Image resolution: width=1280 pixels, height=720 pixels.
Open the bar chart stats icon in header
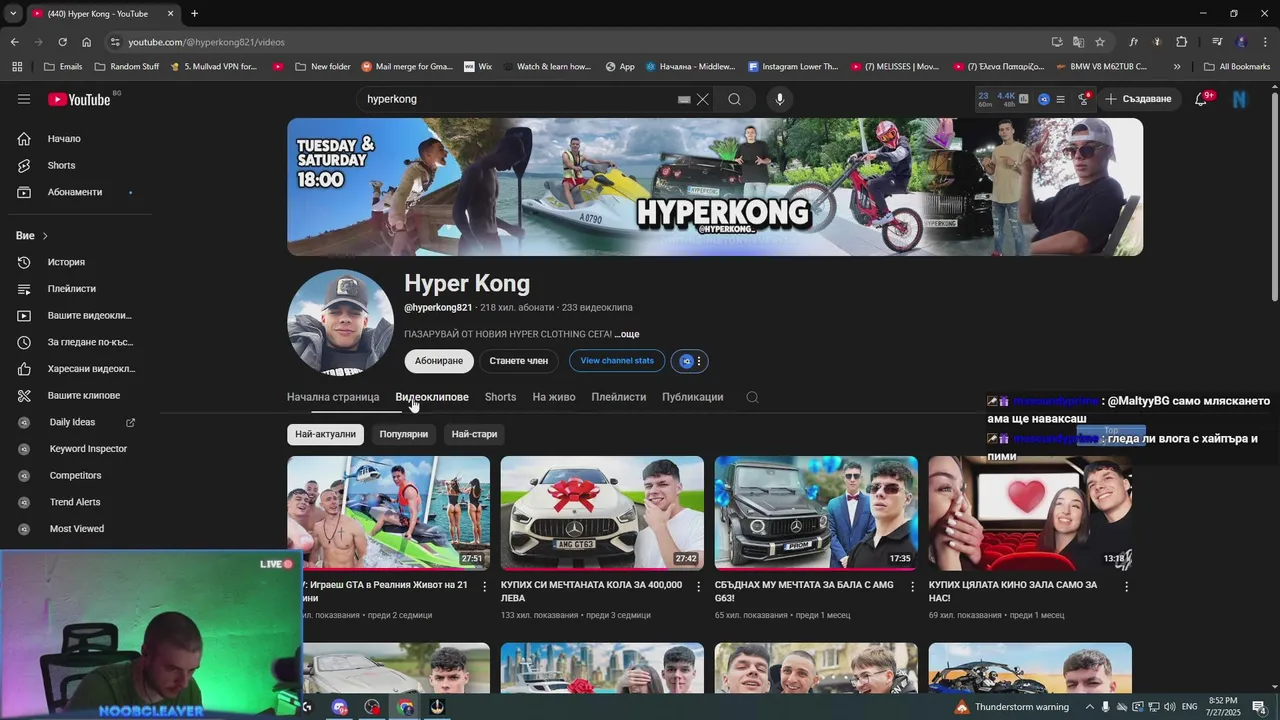pyautogui.click(x=1023, y=99)
